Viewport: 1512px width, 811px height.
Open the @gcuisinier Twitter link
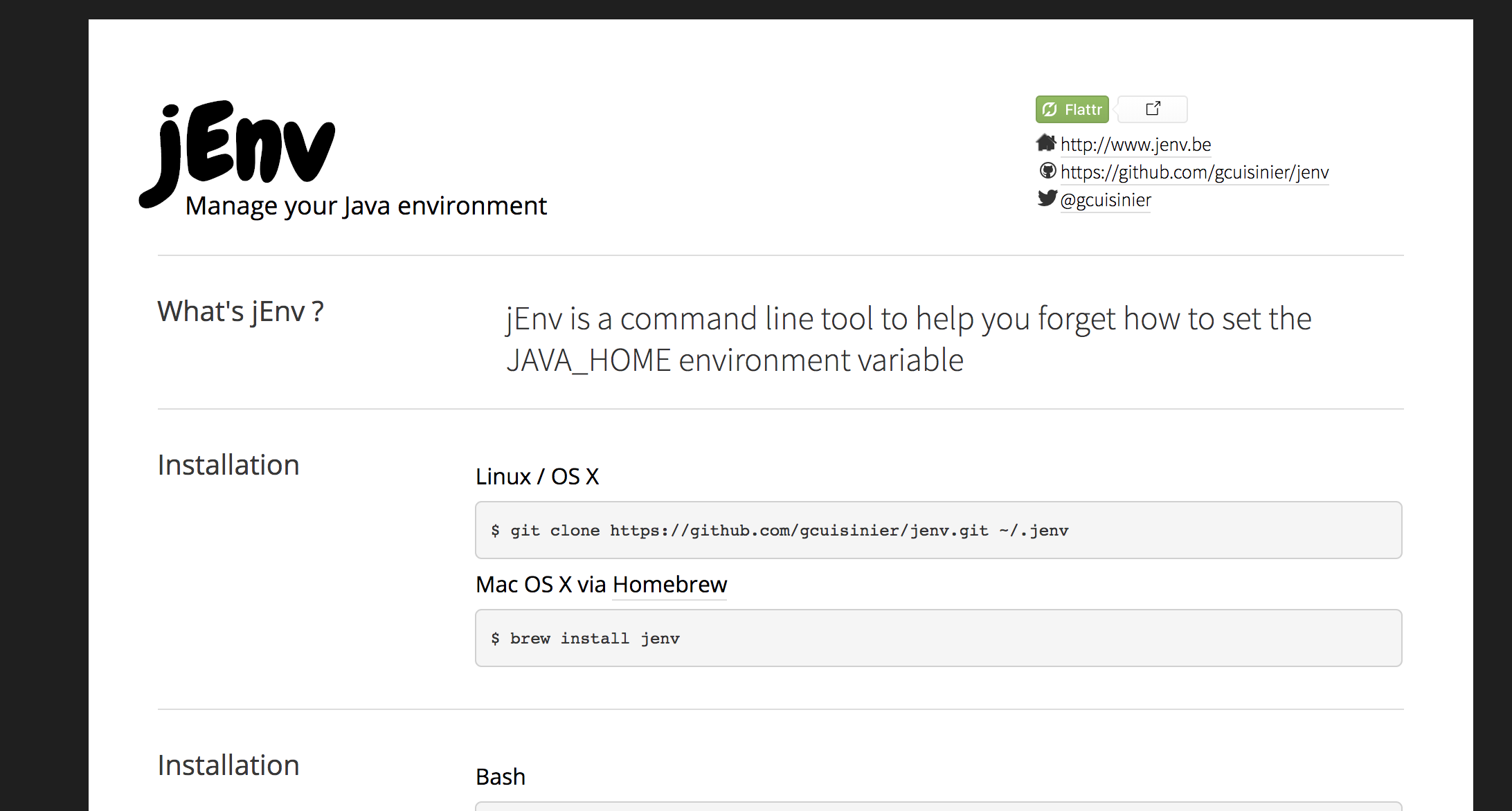1106,200
